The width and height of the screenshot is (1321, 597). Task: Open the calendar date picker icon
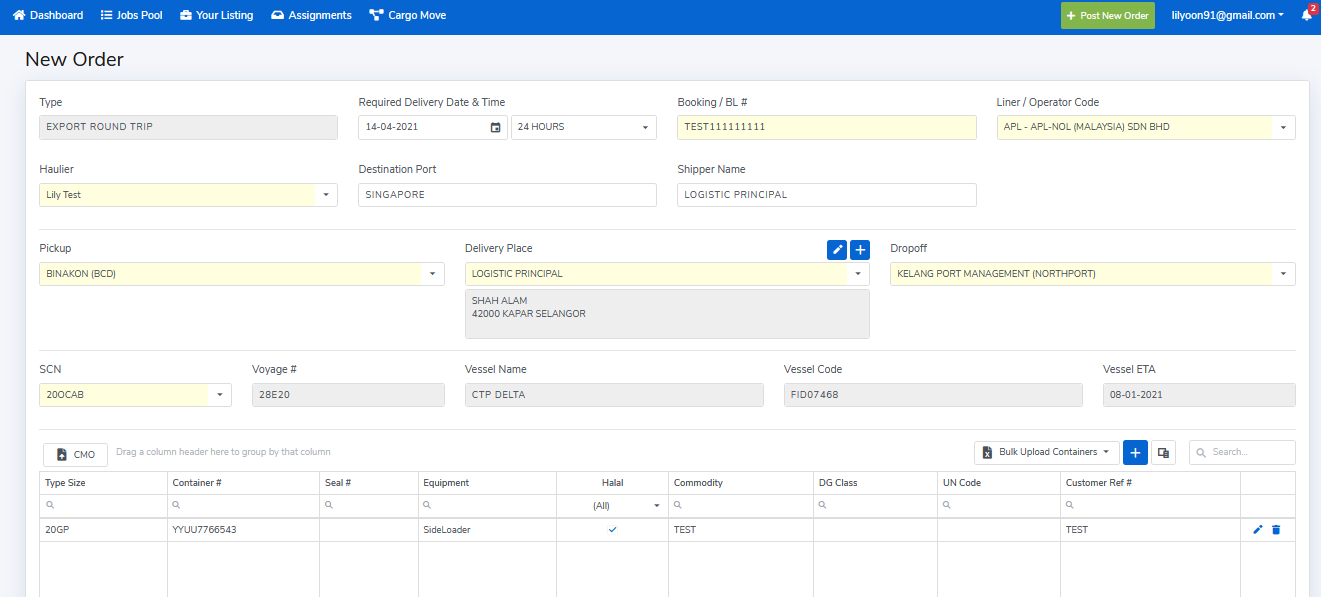(x=495, y=127)
